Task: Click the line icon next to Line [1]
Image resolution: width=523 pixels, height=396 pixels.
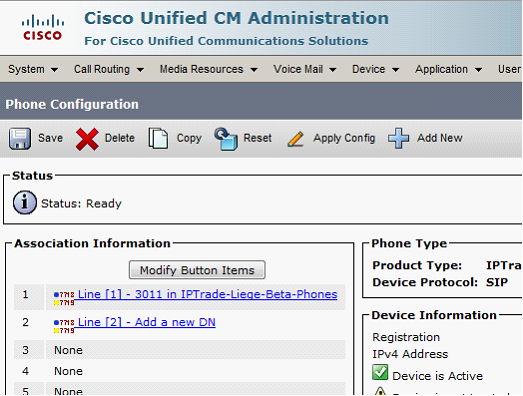Action: (x=64, y=298)
